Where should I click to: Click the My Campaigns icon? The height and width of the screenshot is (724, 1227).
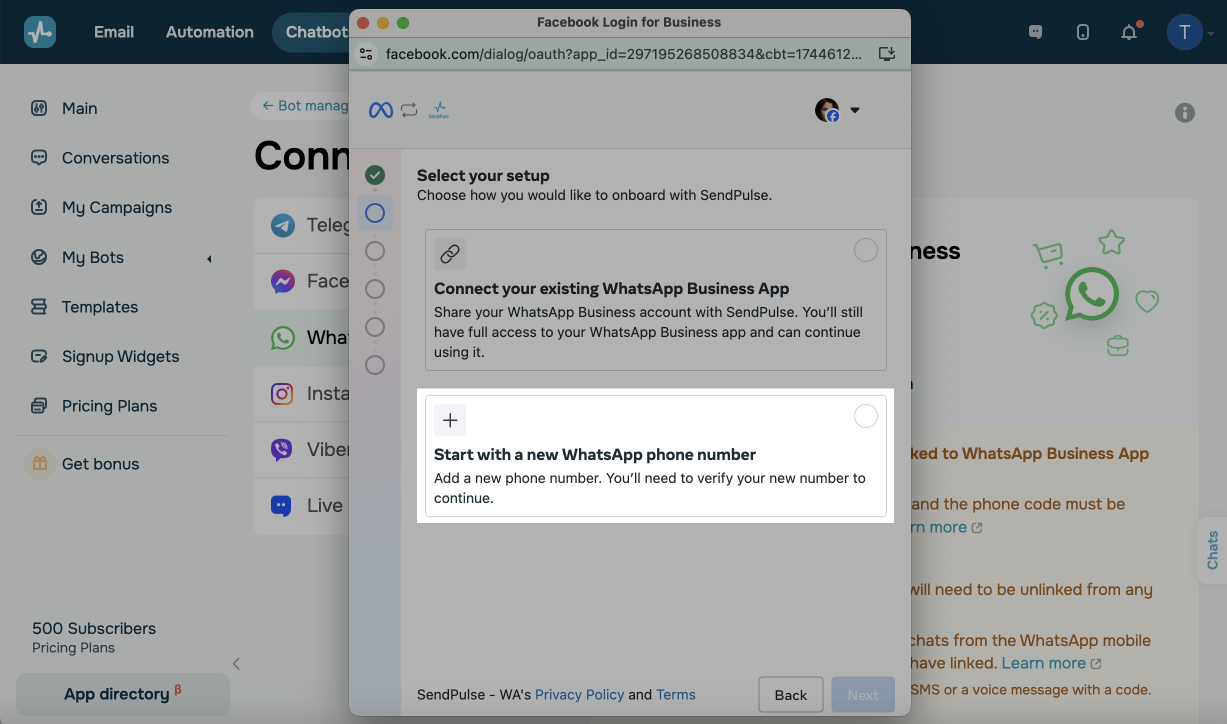[x=39, y=207]
